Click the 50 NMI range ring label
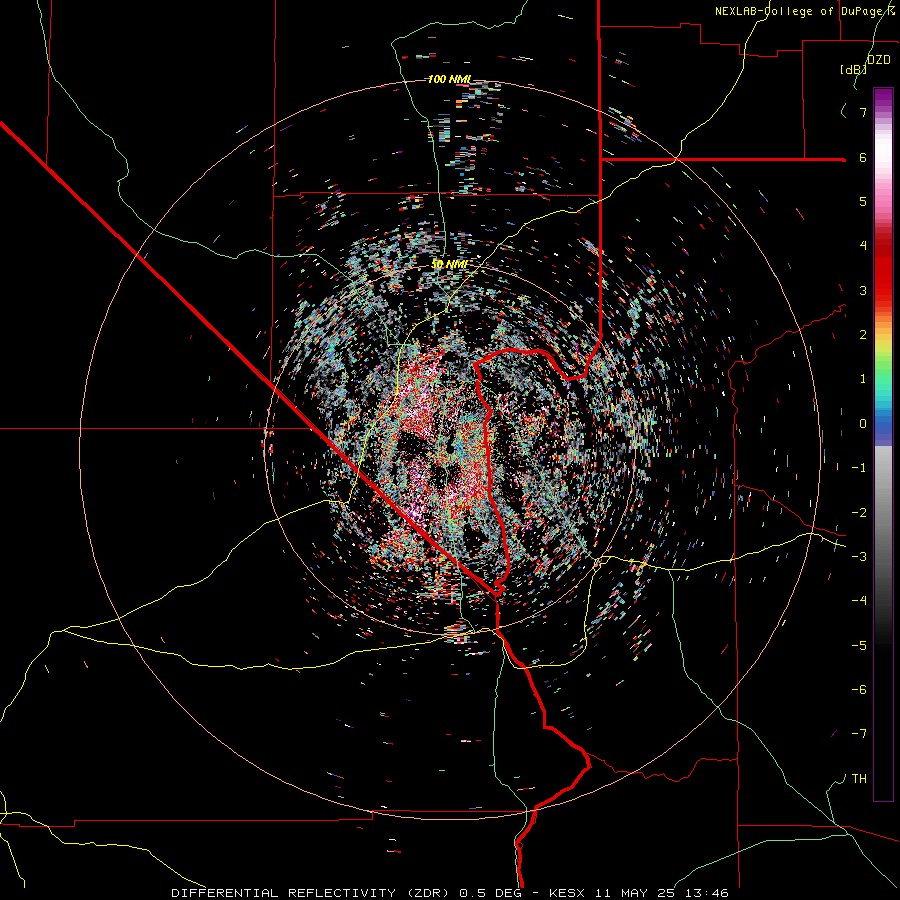Image resolution: width=900 pixels, height=900 pixels. (449, 263)
